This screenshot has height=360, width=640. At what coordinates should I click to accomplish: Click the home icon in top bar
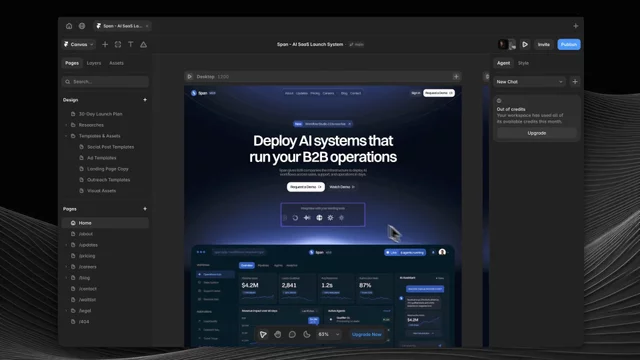pyautogui.click(x=69, y=26)
